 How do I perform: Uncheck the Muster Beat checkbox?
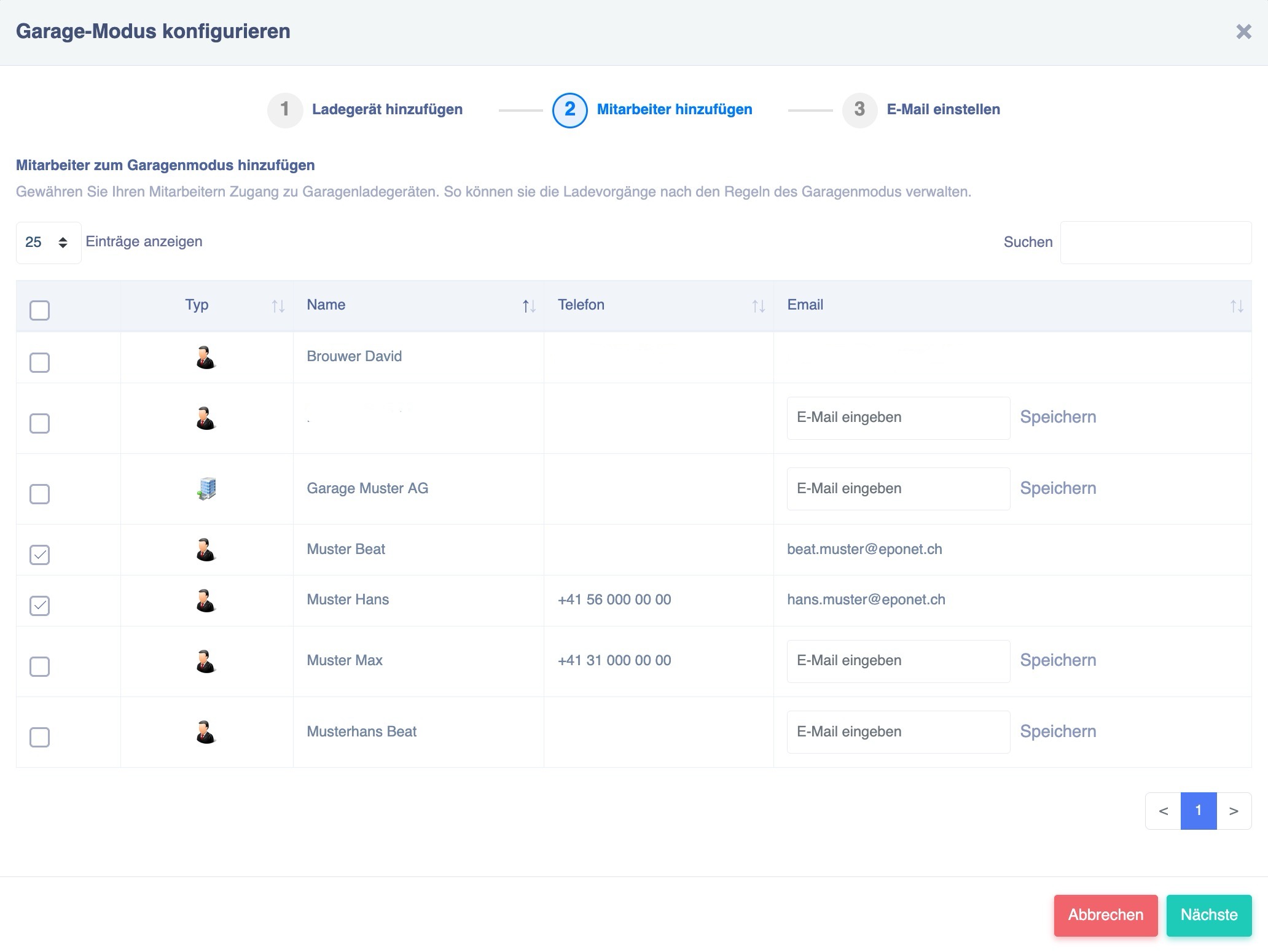40,555
